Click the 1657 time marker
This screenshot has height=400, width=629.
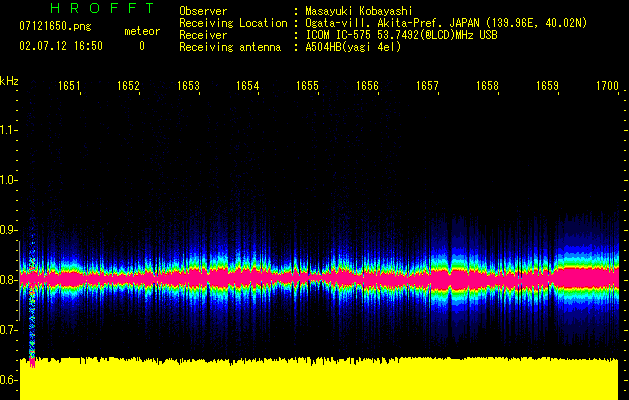point(427,86)
